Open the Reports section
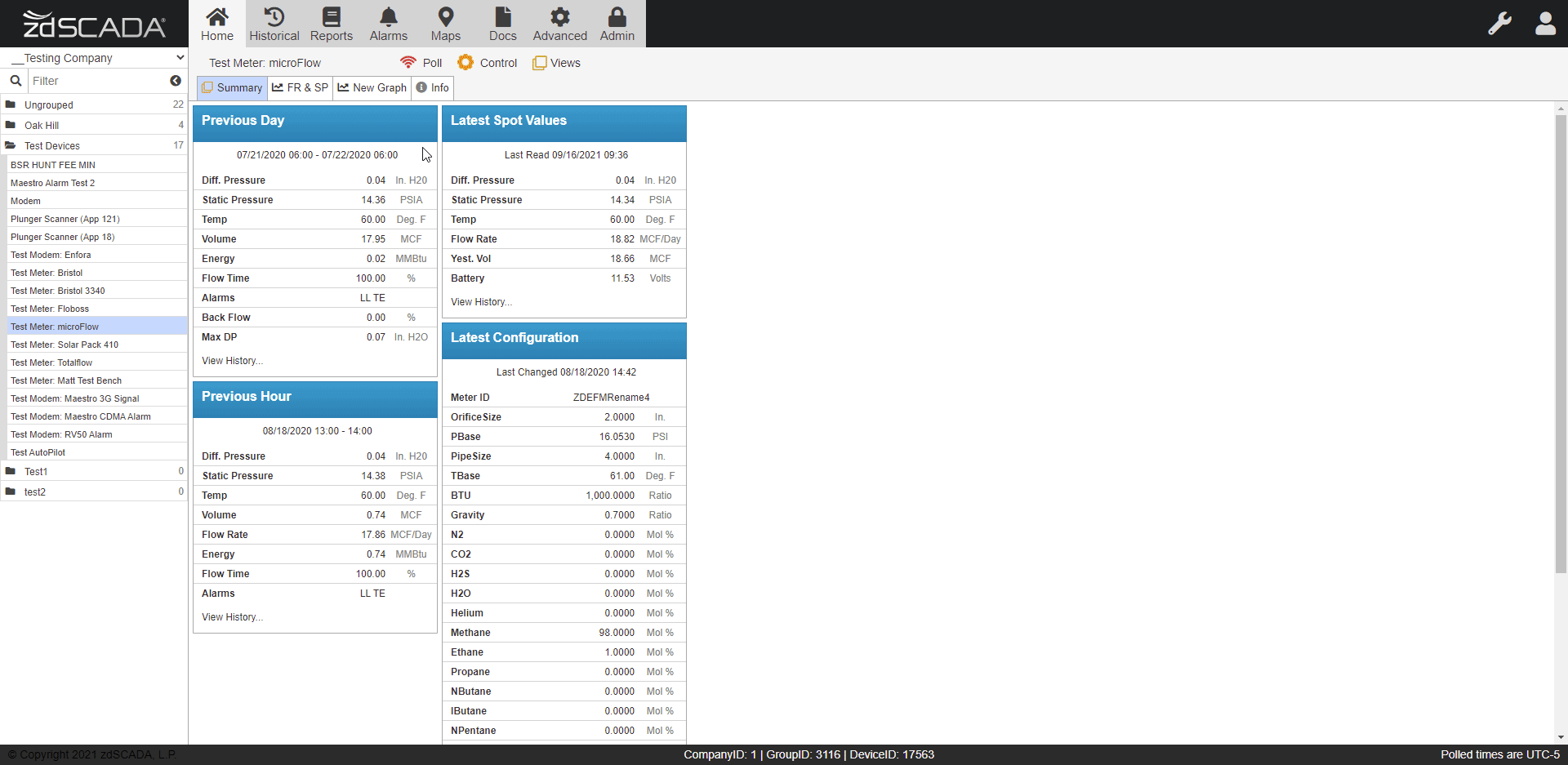 point(332,24)
